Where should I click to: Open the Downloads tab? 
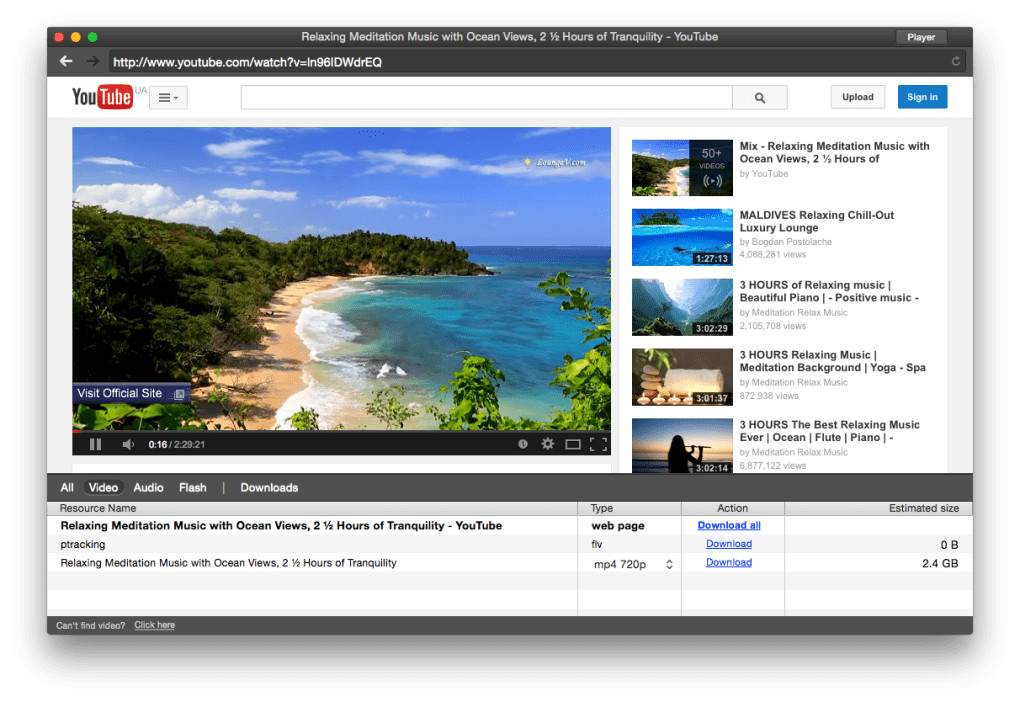(x=269, y=487)
